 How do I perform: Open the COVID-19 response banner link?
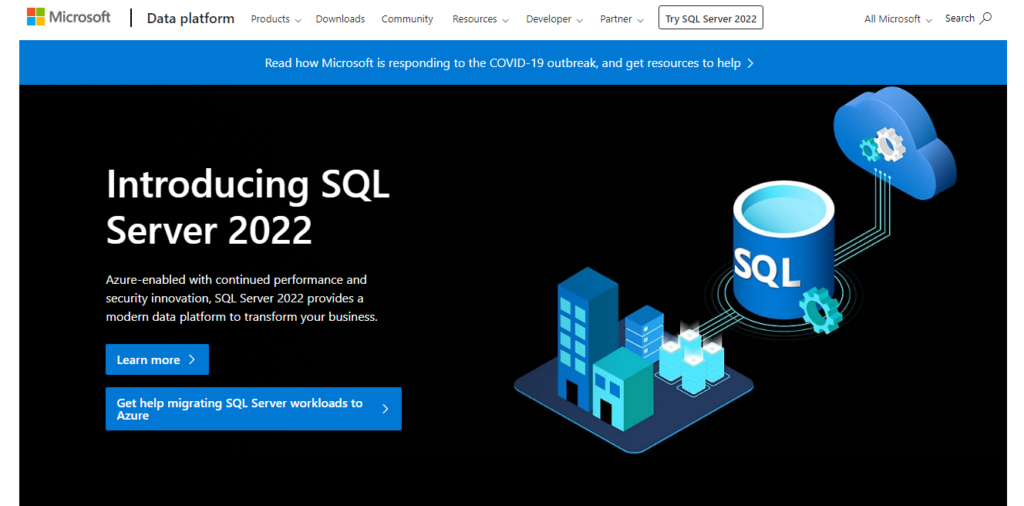(509, 63)
